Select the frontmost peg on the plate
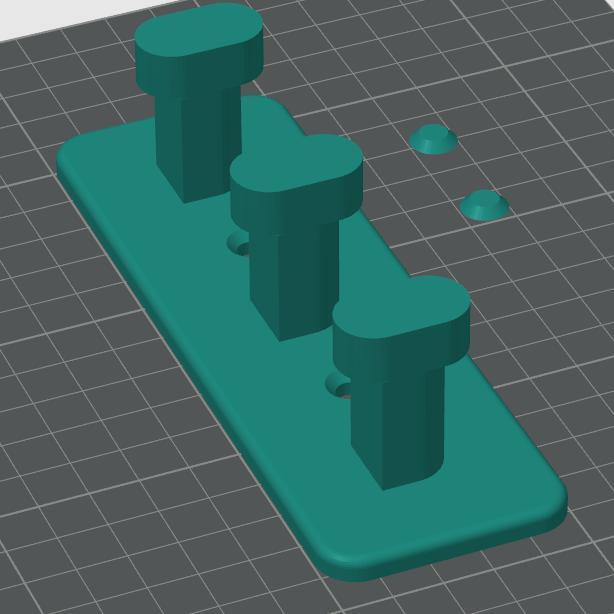Screen dimensions: 614x614 [401, 382]
